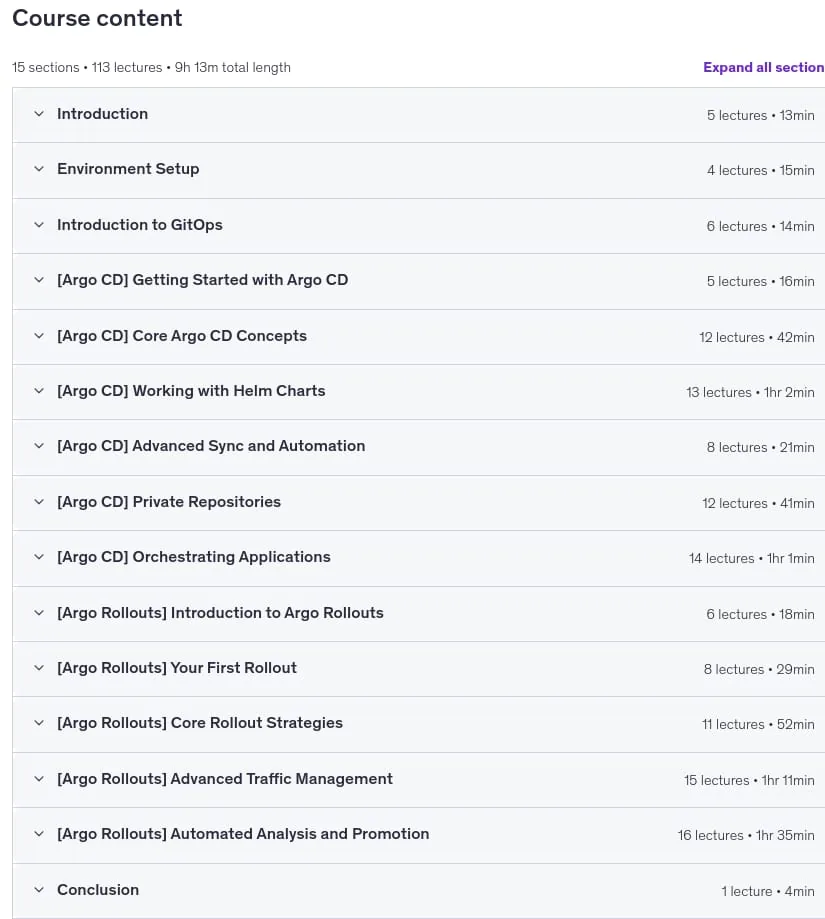The height and width of the screenshot is (919, 825).
Task: Click '16 lectures • 1hr 35min' text
Action: pos(746,835)
